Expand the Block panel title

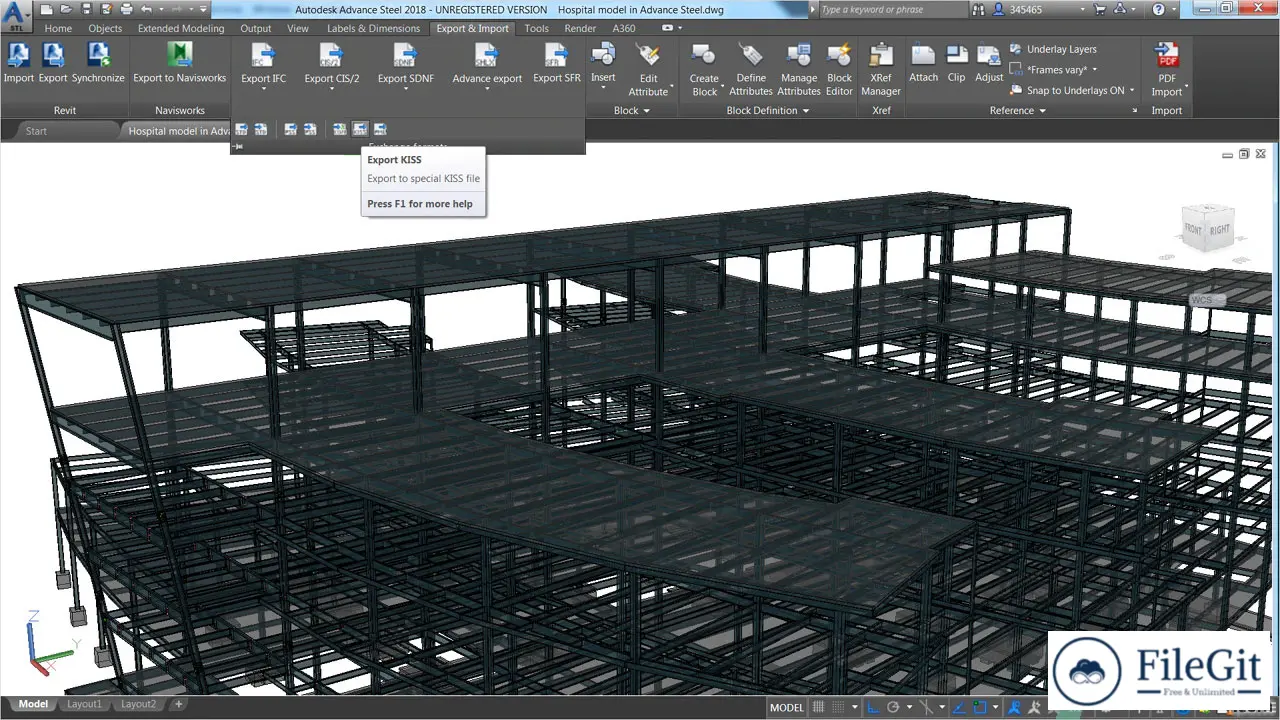click(632, 110)
